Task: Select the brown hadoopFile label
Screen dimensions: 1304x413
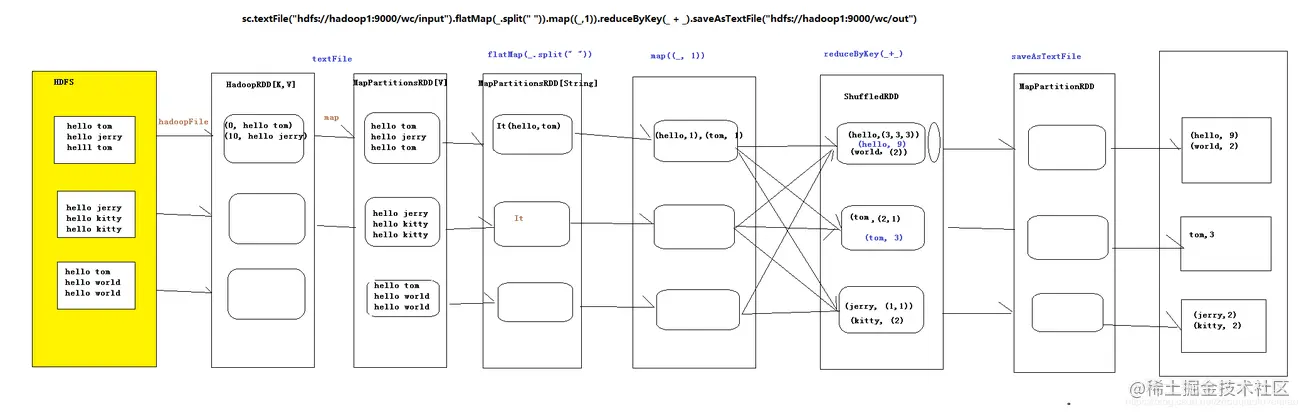Action: point(184,121)
